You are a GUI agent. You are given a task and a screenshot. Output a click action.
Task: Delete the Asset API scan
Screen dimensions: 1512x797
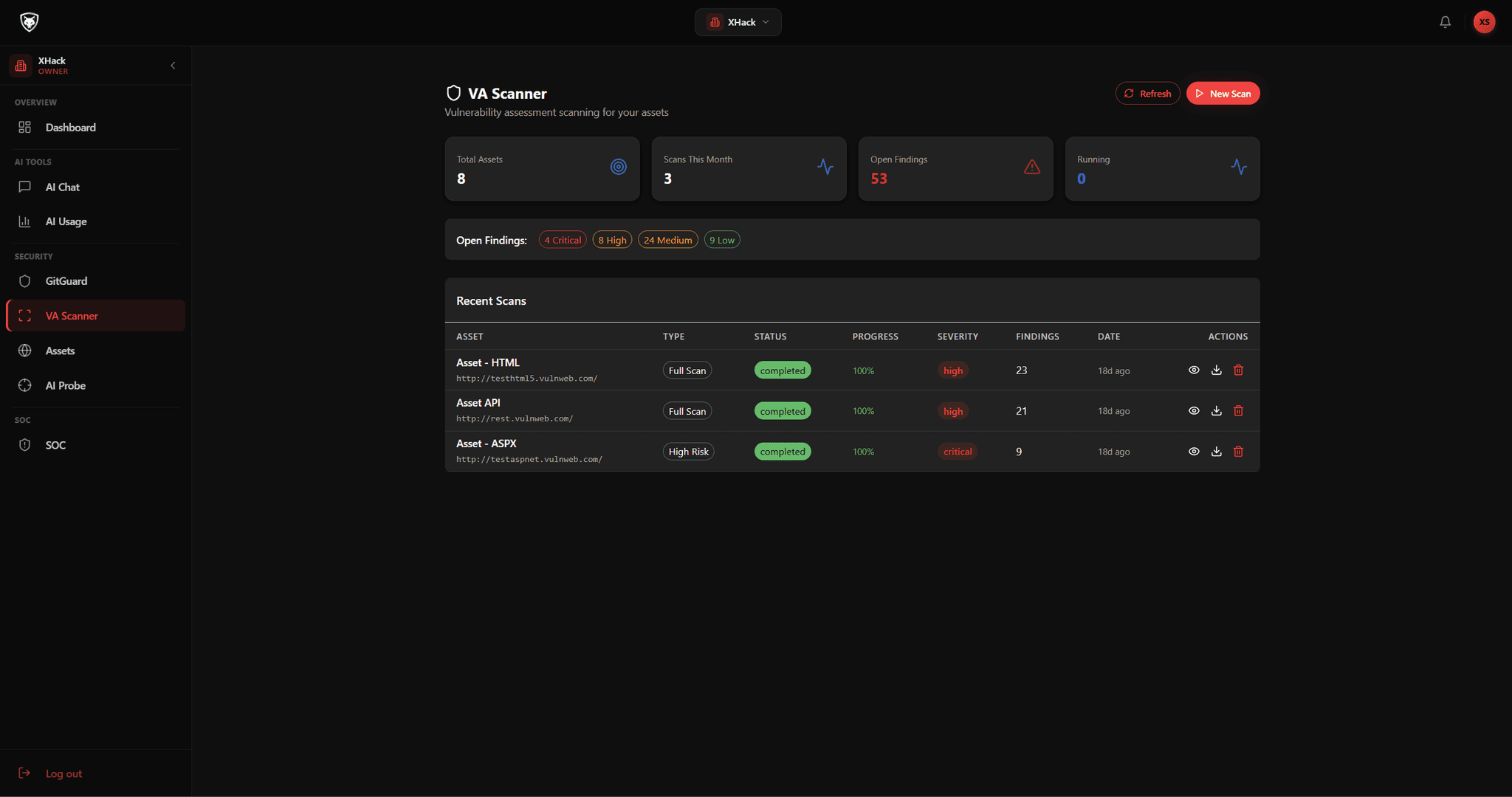pos(1239,410)
